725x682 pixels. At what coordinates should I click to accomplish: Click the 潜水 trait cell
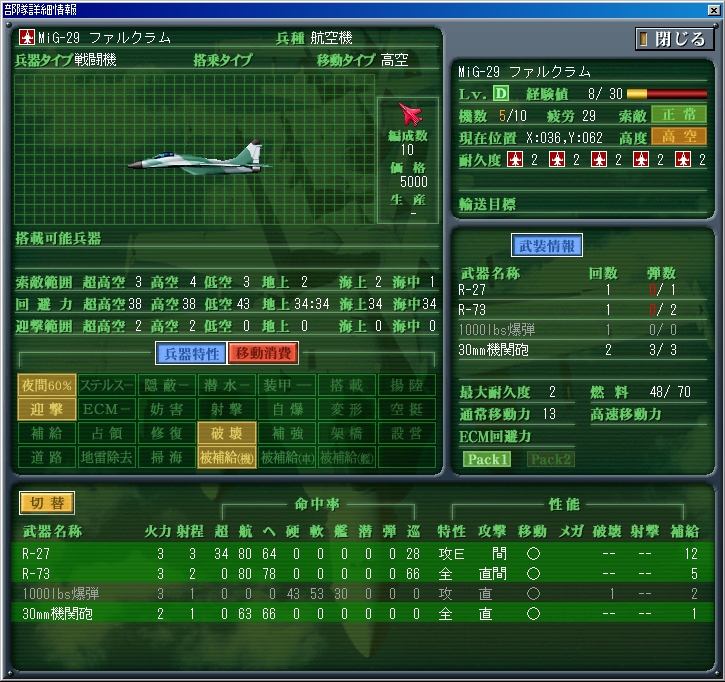(227, 385)
